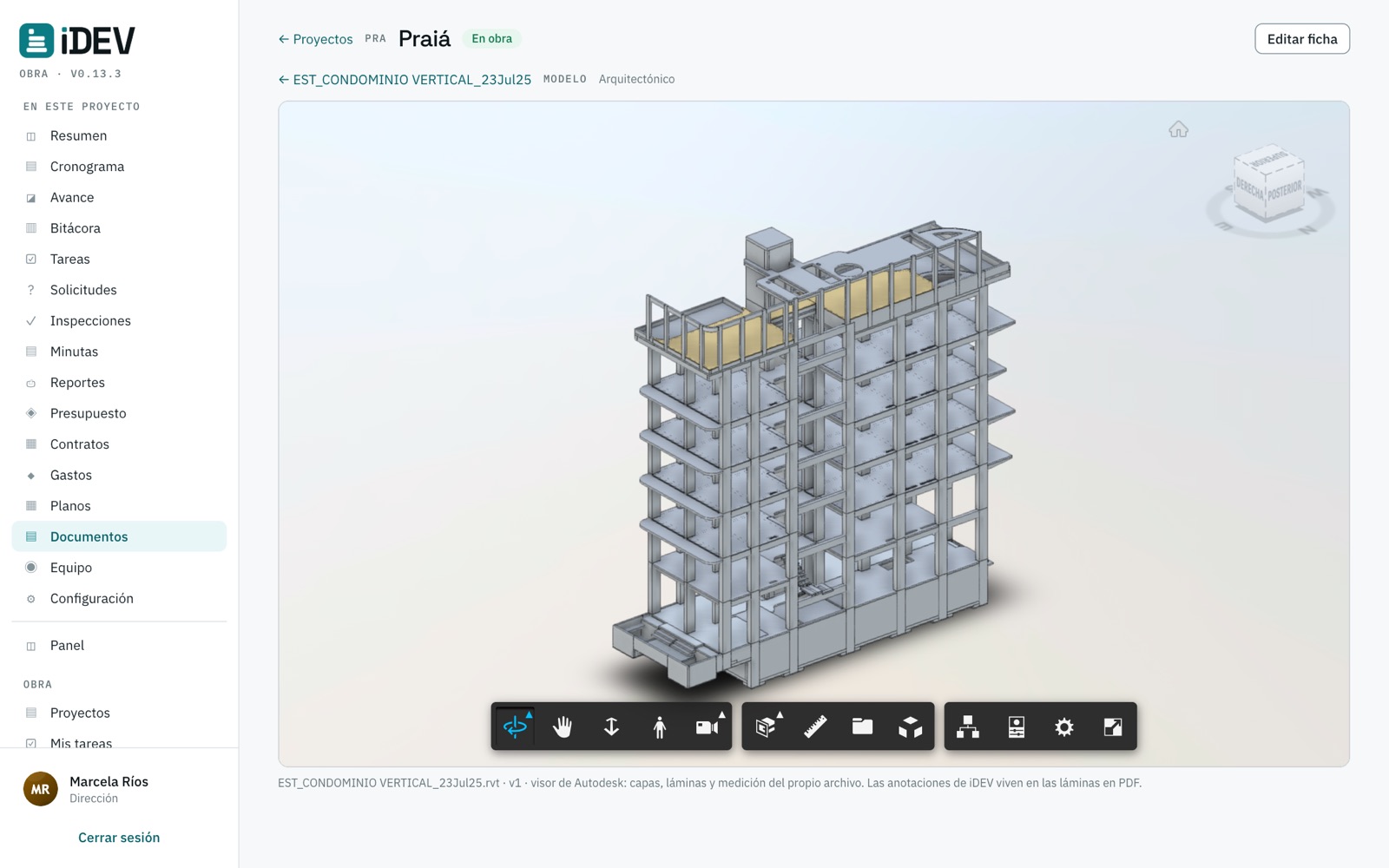Open the Bitácora section

click(119, 228)
